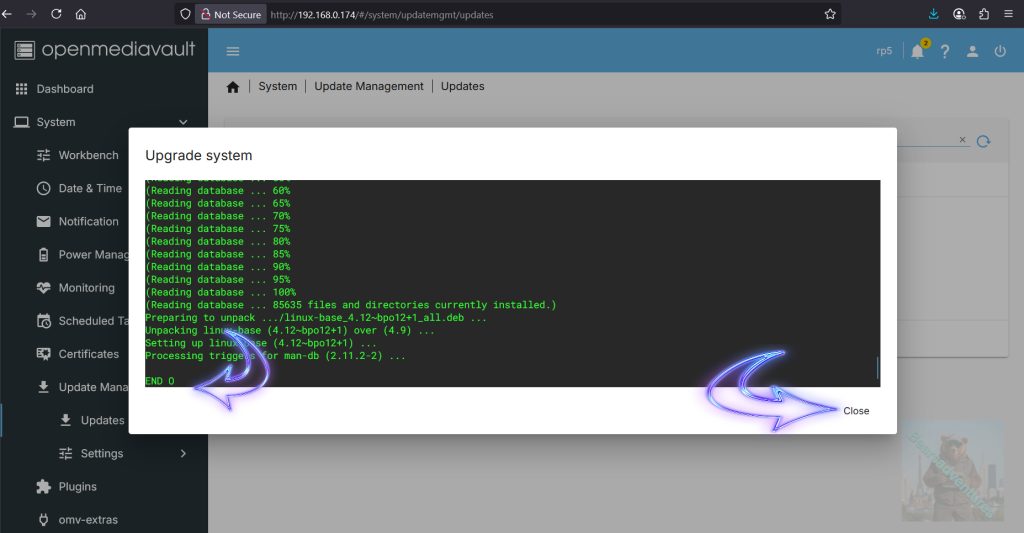Select Date & Time menu item
This screenshot has height=533, width=1024.
pyautogui.click(x=90, y=188)
